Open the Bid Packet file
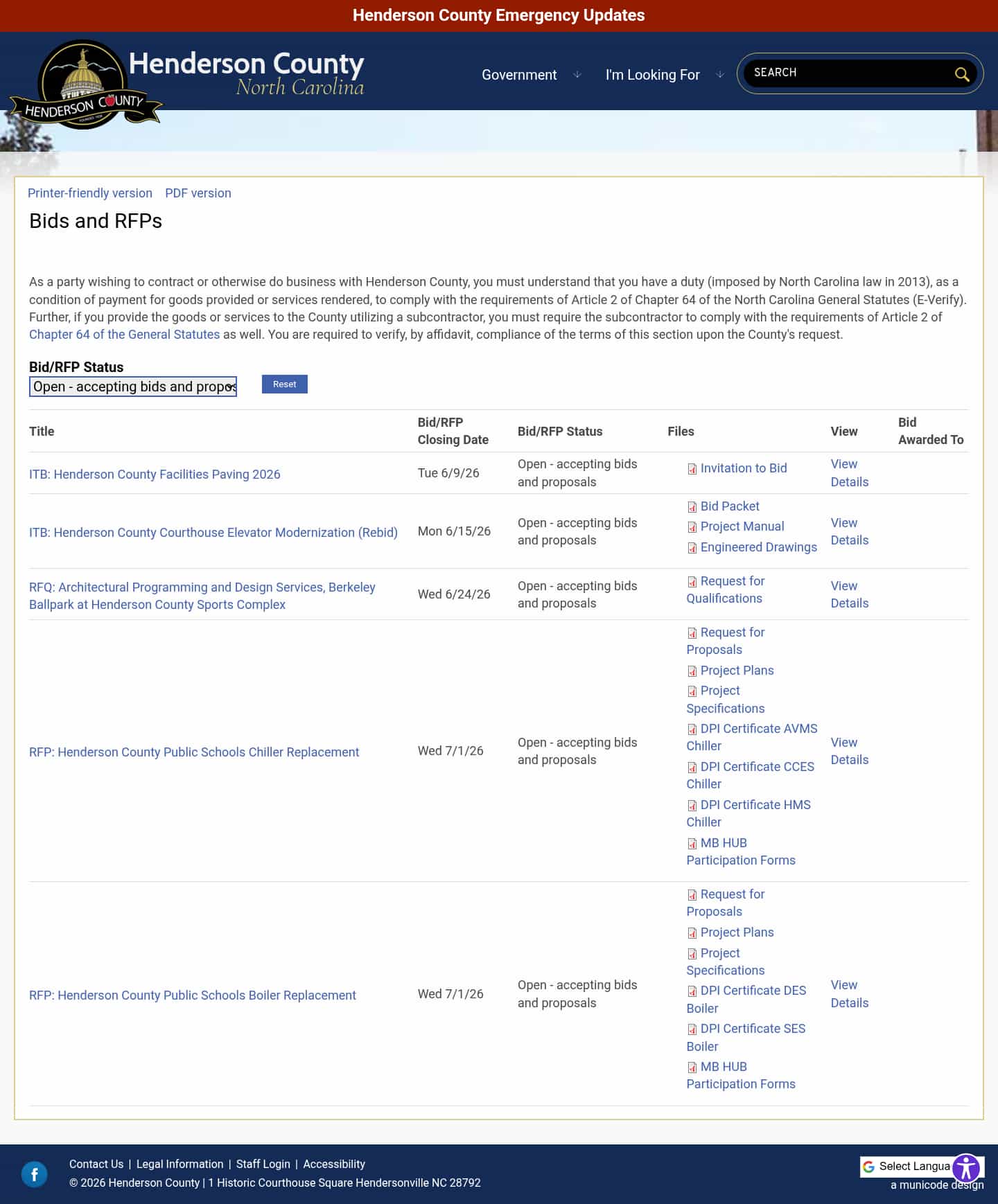This screenshot has height=1204, width=998. [x=730, y=506]
